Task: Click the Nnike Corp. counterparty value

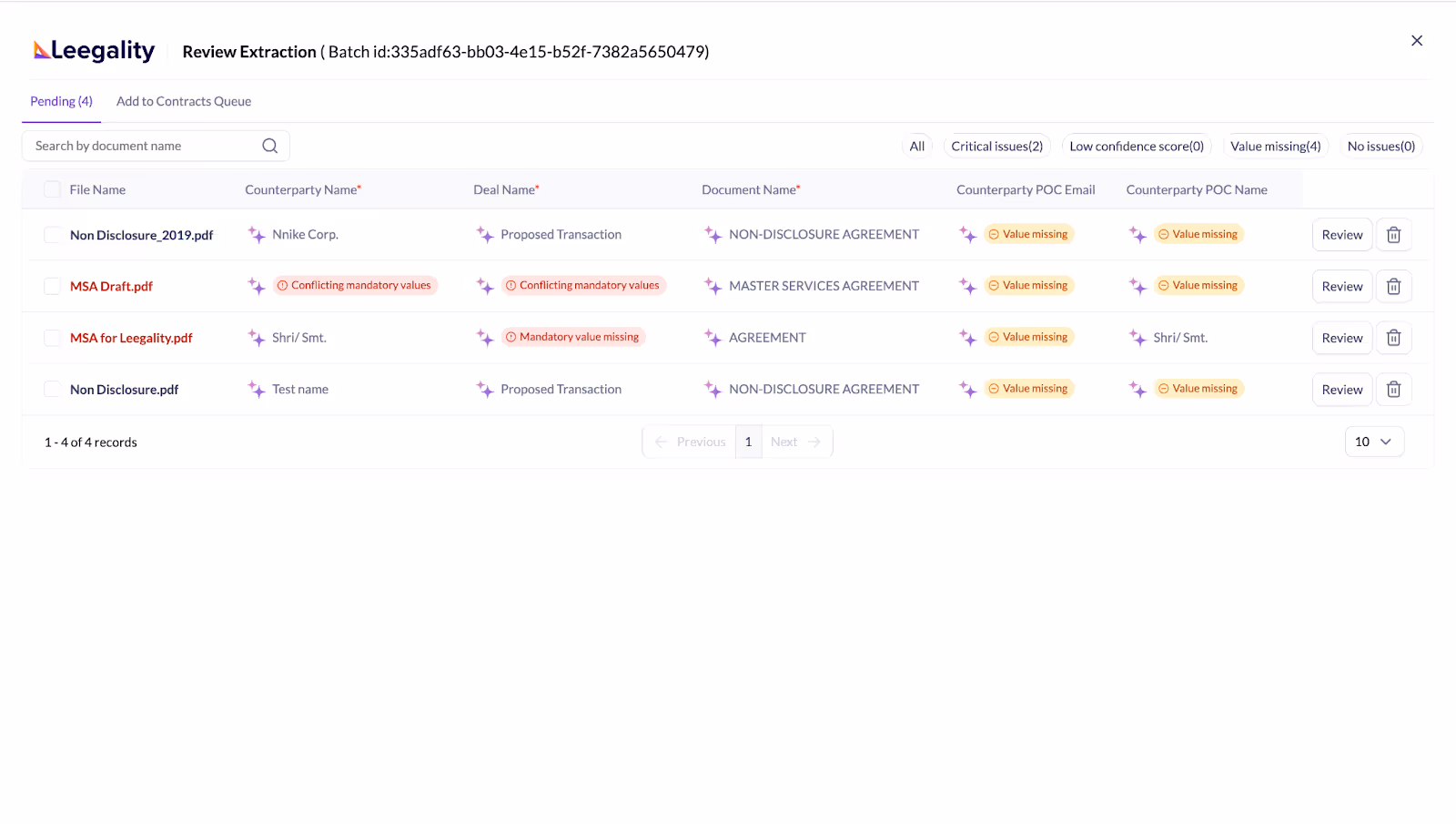Action: (x=305, y=235)
